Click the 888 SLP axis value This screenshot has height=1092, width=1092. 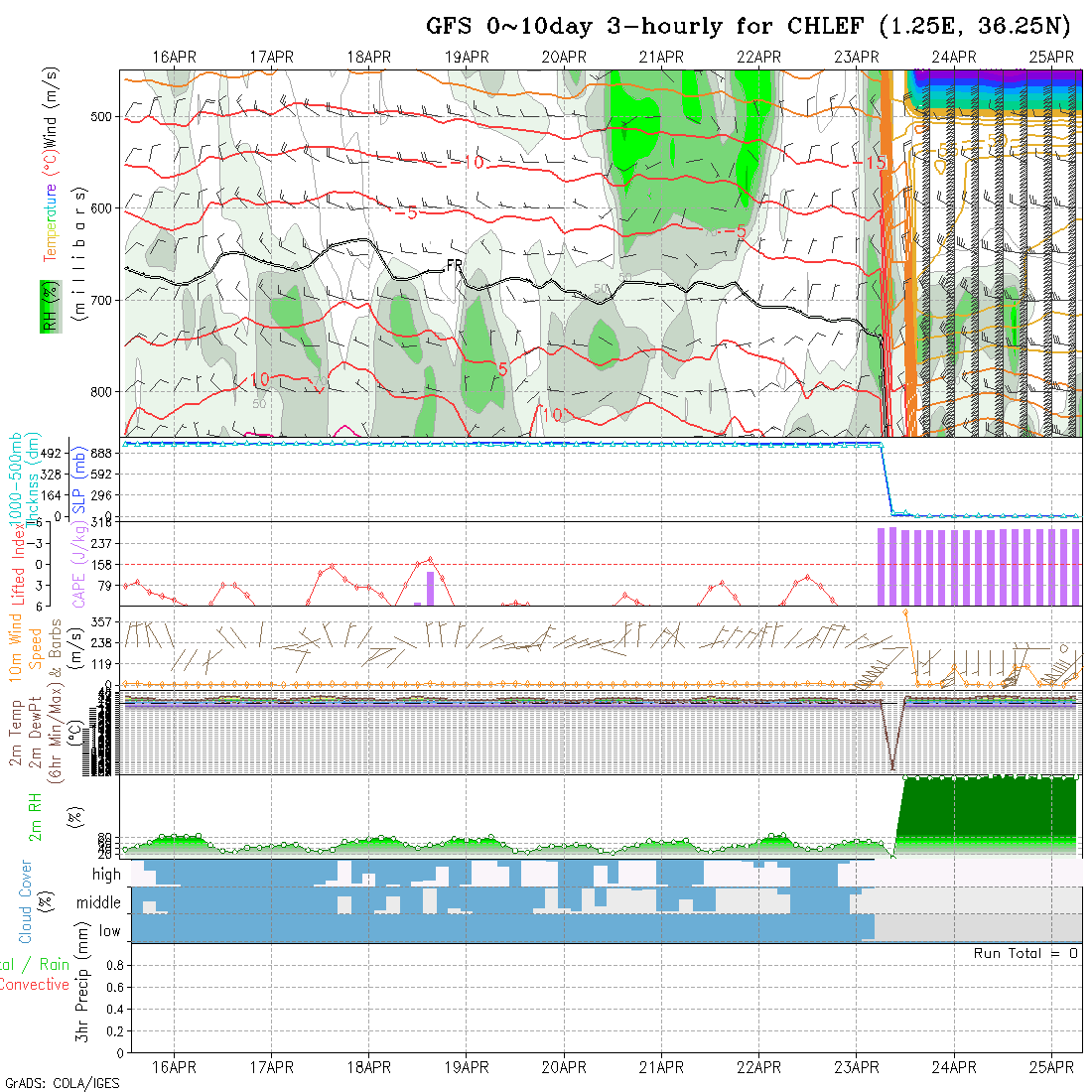(101, 454)
